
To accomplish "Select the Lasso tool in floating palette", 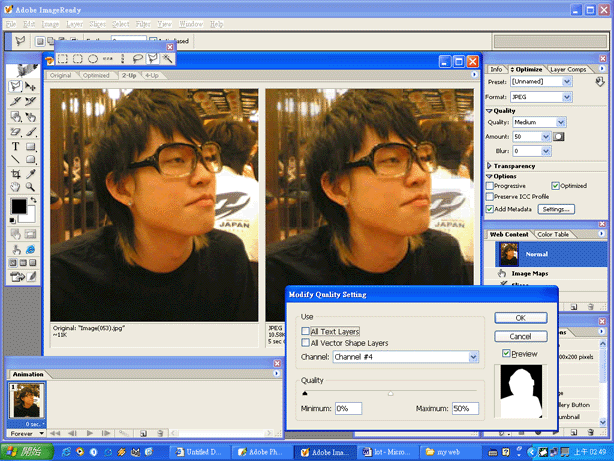I will pyautogui.click(x=137, y=59).
